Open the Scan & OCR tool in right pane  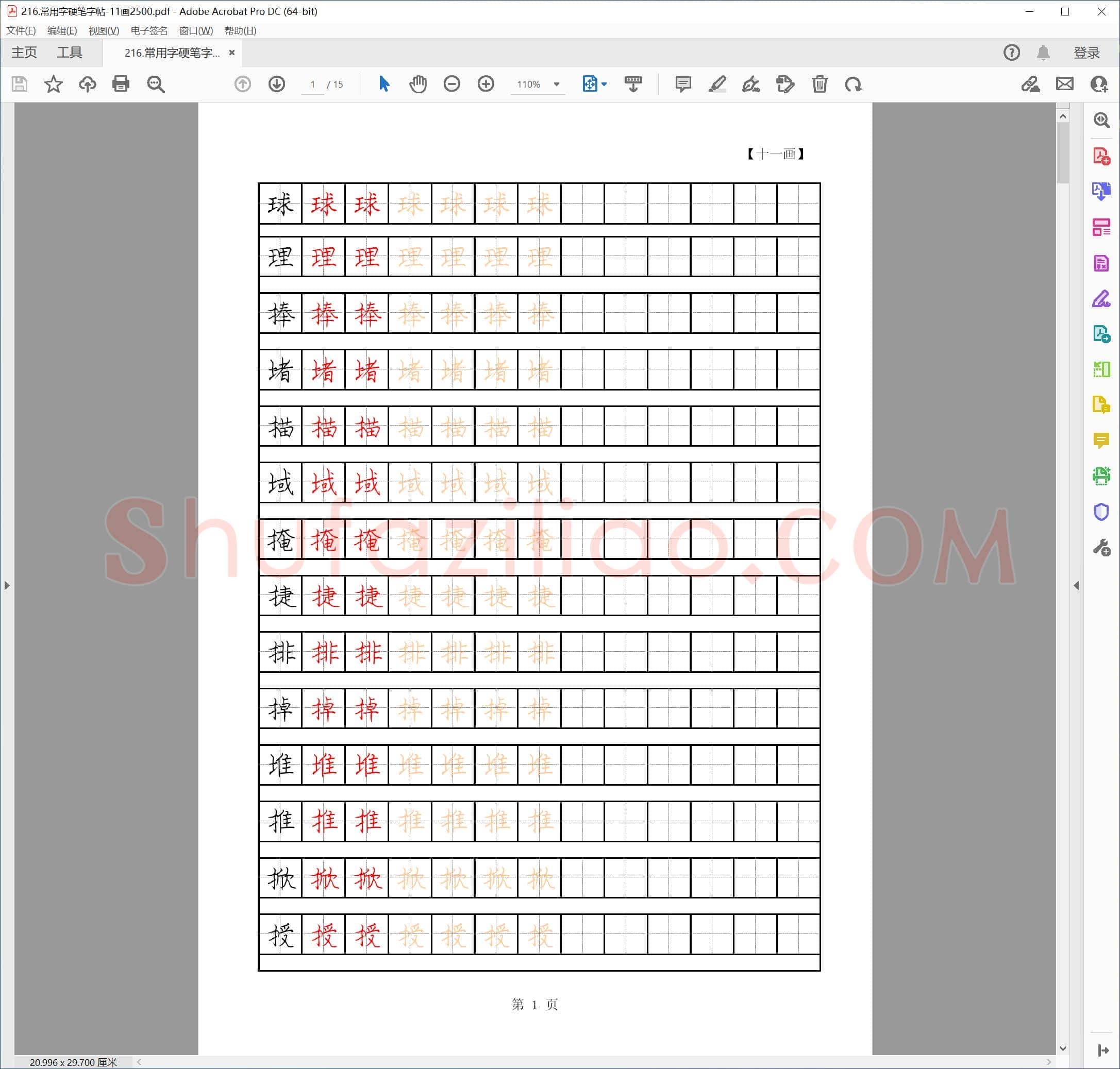[x=1101, y=476]
